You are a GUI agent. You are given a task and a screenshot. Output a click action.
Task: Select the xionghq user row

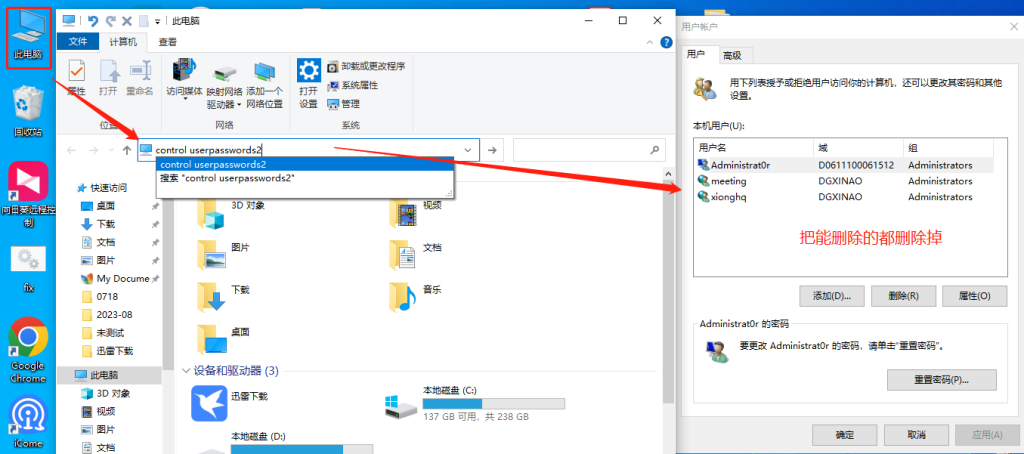pyautogui.click(x=844, y=197)
